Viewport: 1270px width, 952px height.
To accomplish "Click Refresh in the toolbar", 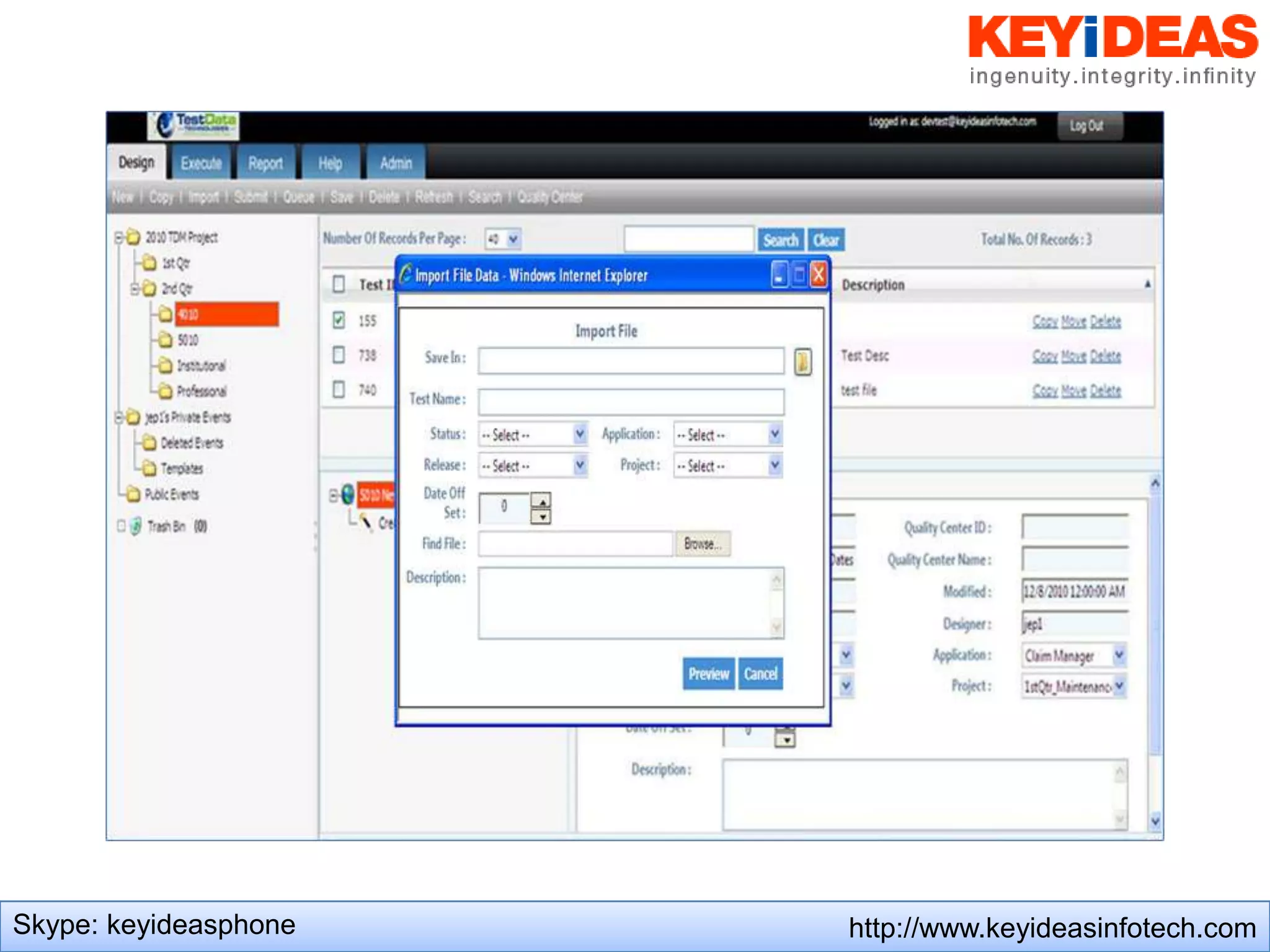I will pos(434,197).
